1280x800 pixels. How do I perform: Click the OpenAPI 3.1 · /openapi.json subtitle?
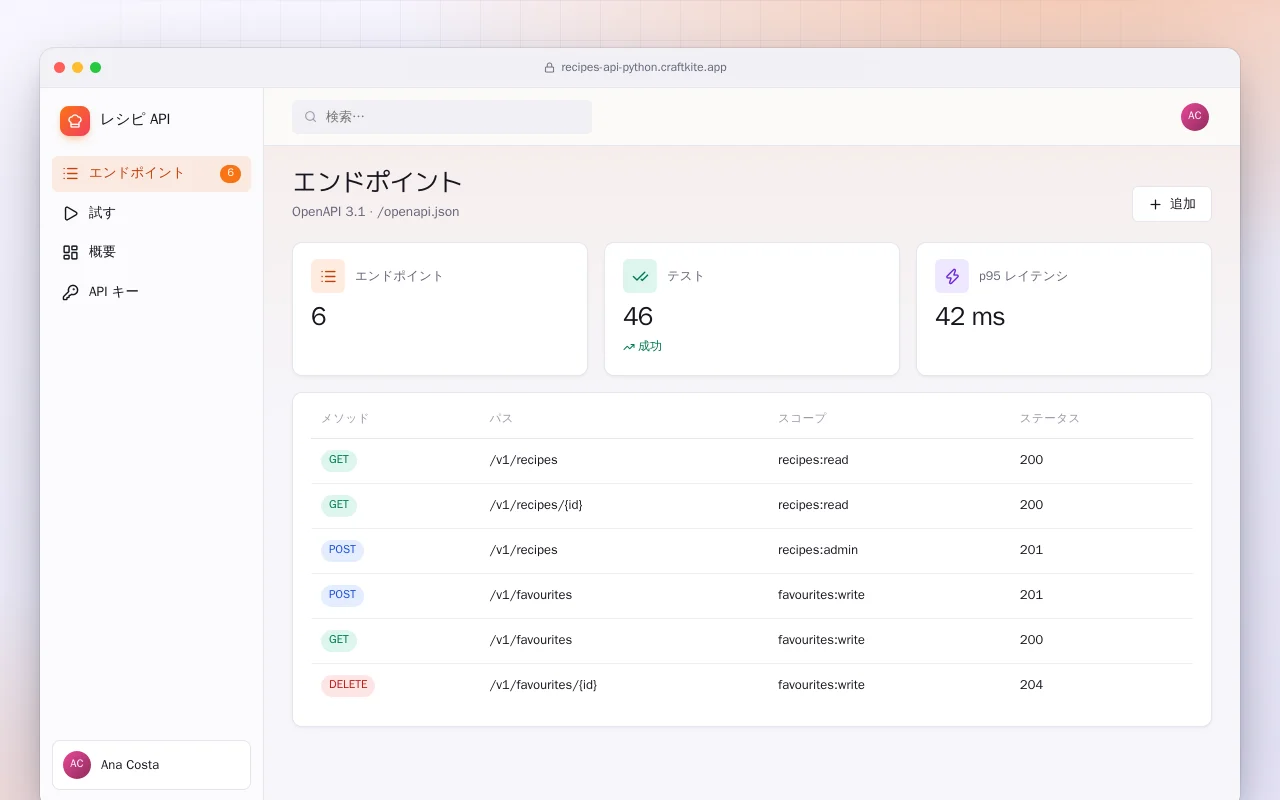coord(376,212)
